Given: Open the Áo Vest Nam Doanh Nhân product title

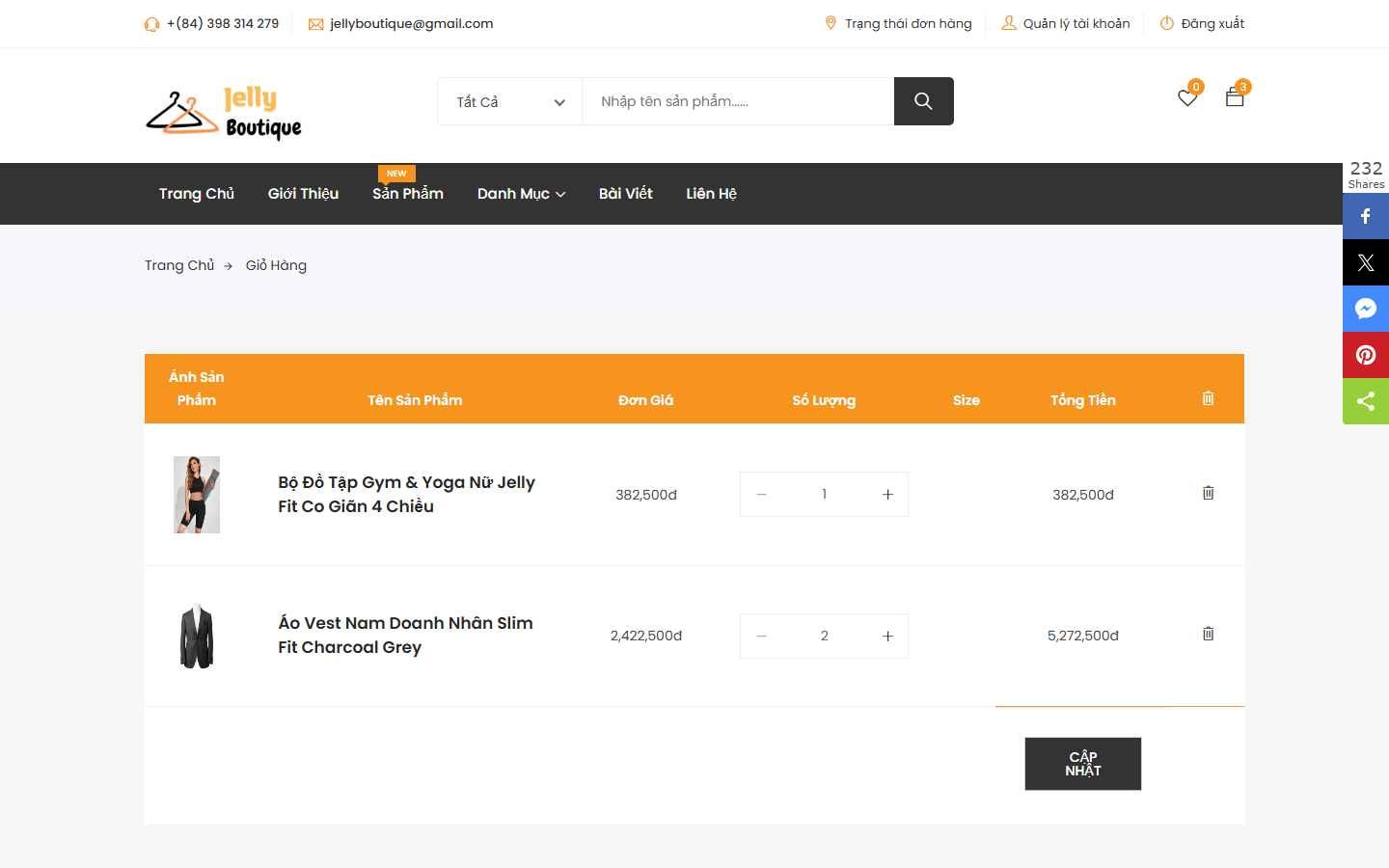Looking at the screenshot, I should pyautogui.click(x=406, y=636).
